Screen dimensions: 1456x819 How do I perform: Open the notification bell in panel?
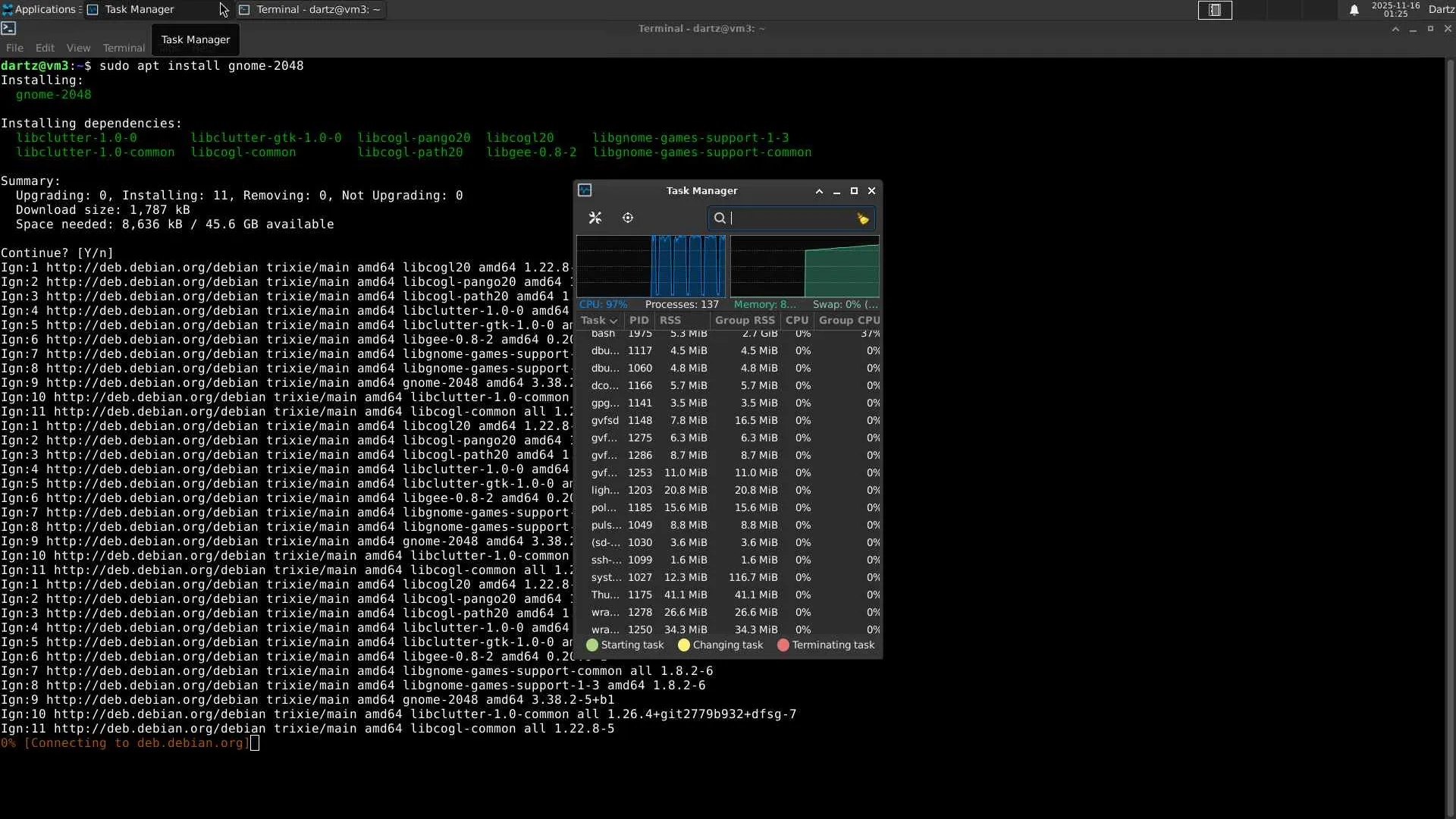(x=1354, y=10)
